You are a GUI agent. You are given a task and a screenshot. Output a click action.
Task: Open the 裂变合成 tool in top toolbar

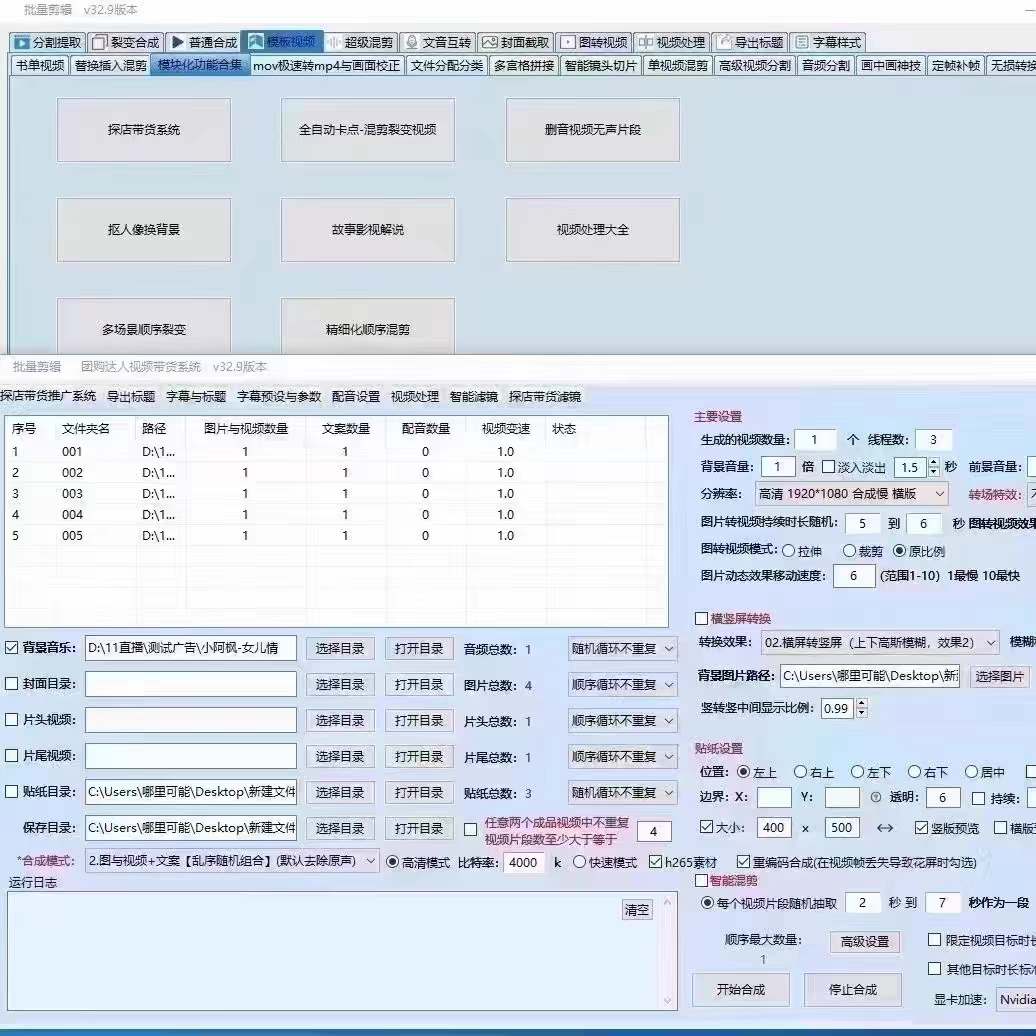[x=126, y=42]
